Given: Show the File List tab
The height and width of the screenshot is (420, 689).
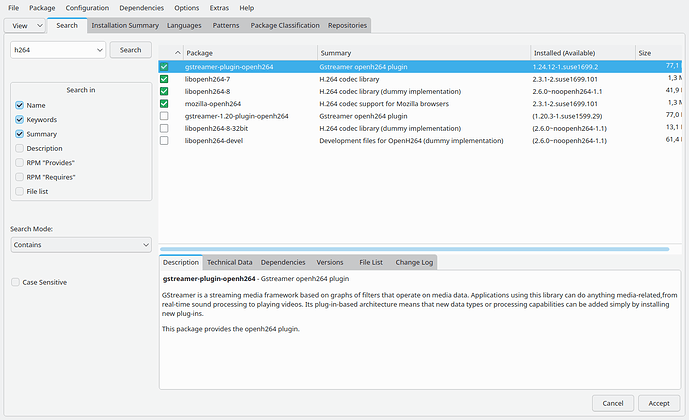Looking at the screenshot, I should coord(371,262).
